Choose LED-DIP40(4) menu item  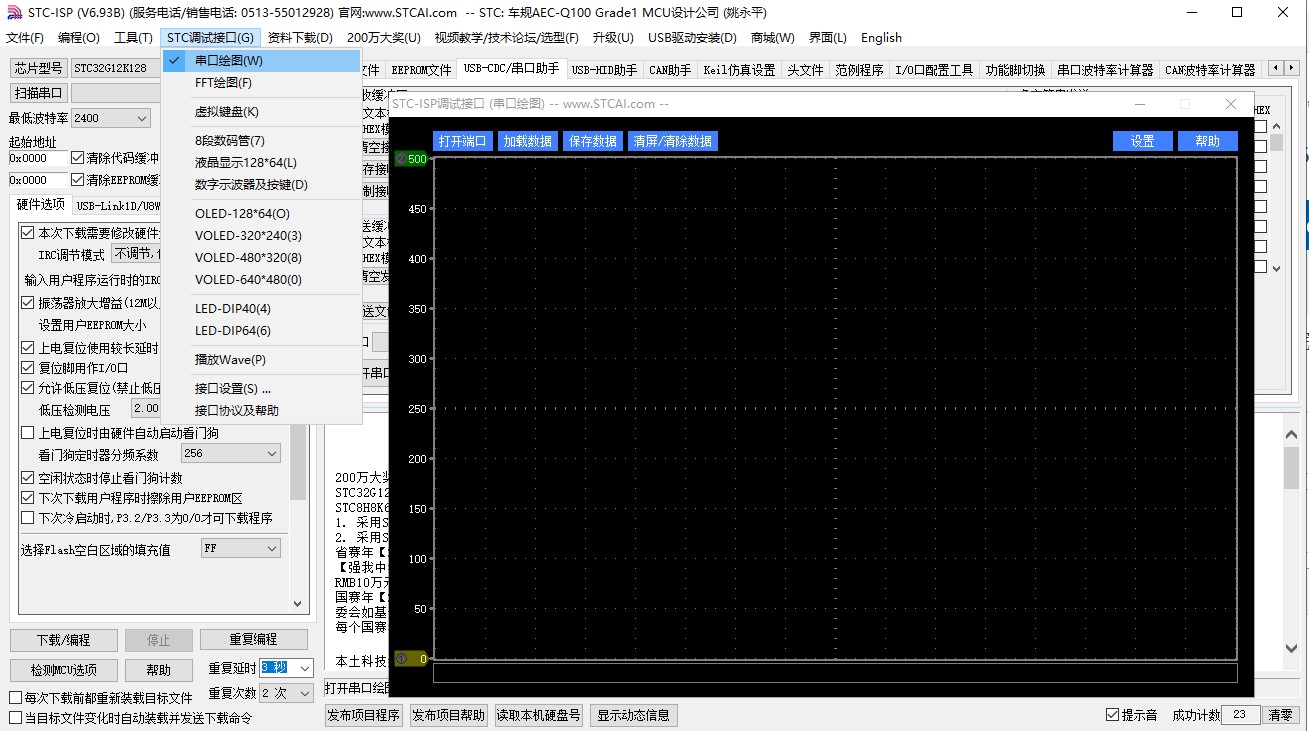232,309
